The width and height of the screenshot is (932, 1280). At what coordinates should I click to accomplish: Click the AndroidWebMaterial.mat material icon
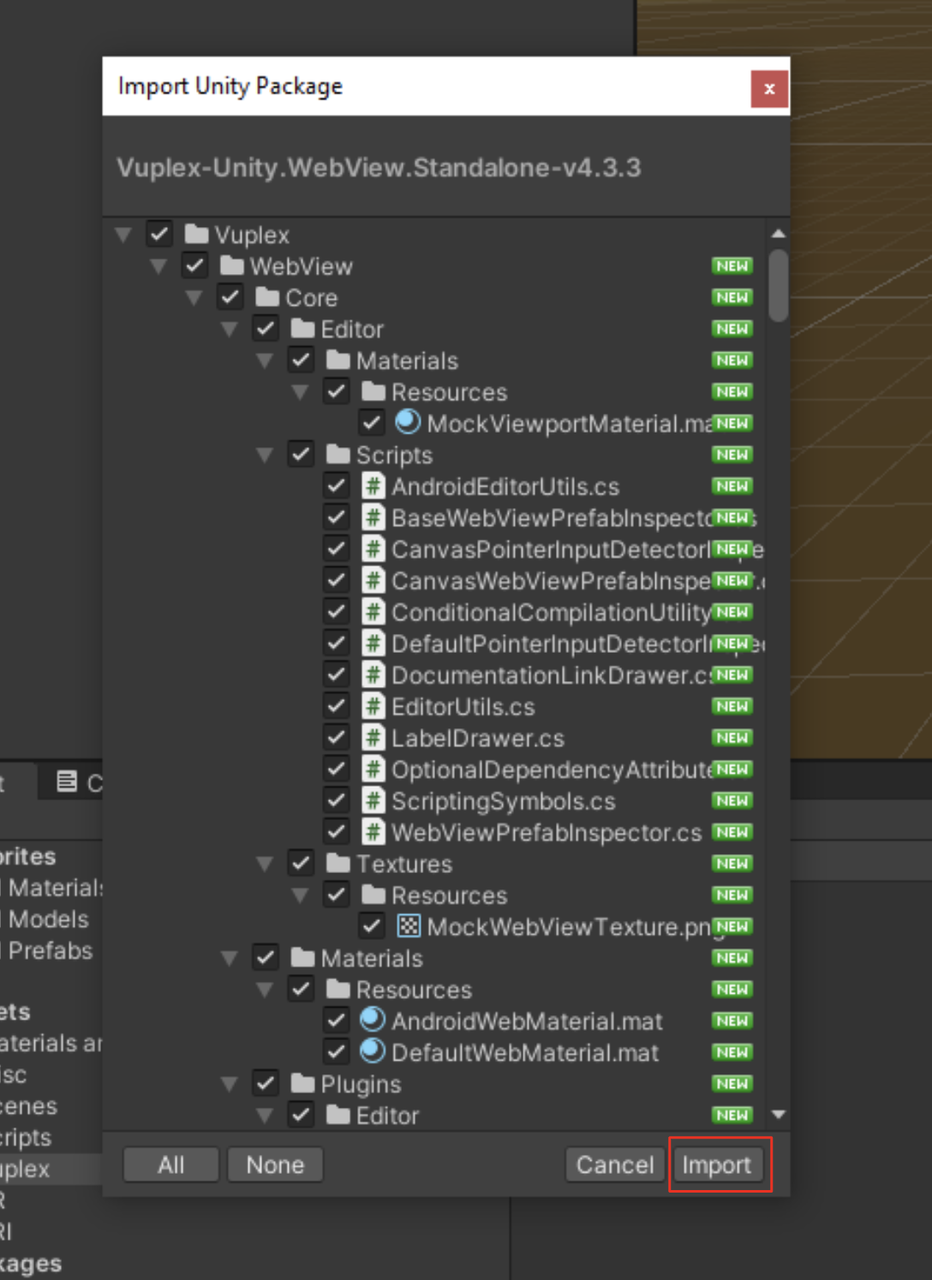pyautogui.click(x=373, y=1021)
